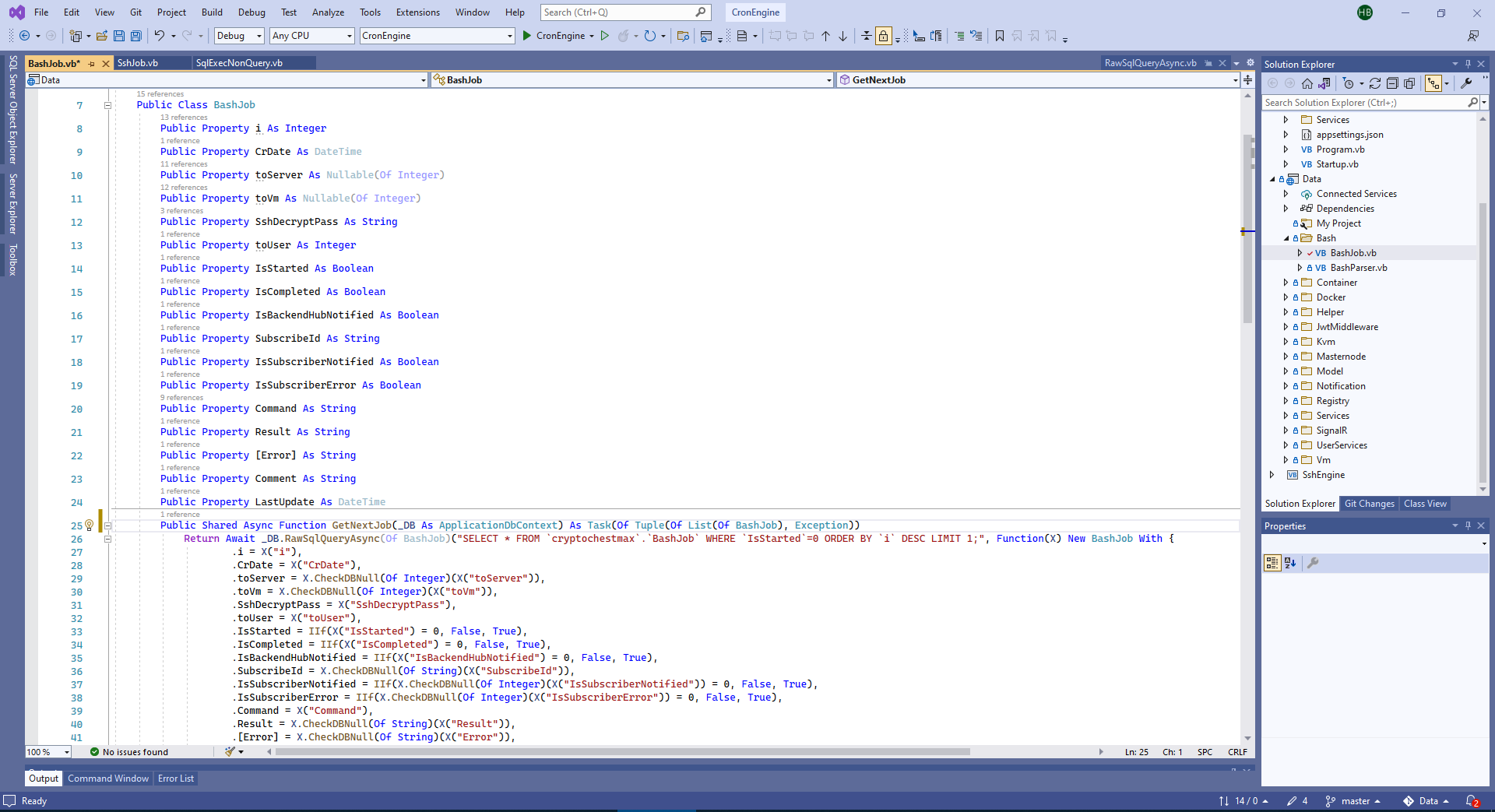Click the Search (Ctrl+Q) box
The image size is (1495, 812).
tap(626, 12)
